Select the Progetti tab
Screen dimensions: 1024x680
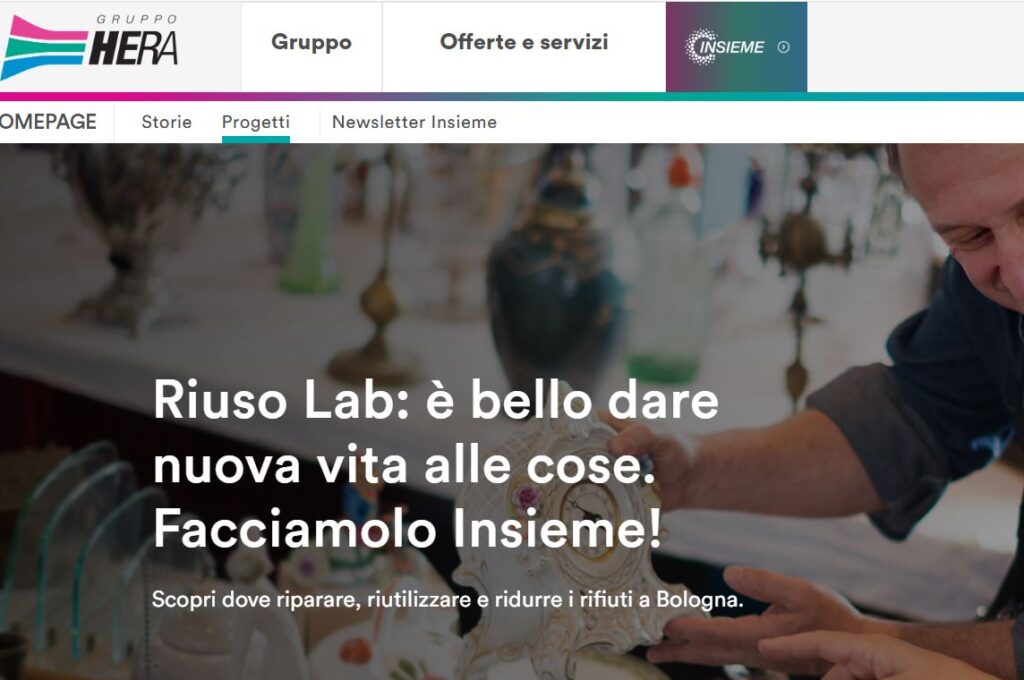click(x=256, y=122)
